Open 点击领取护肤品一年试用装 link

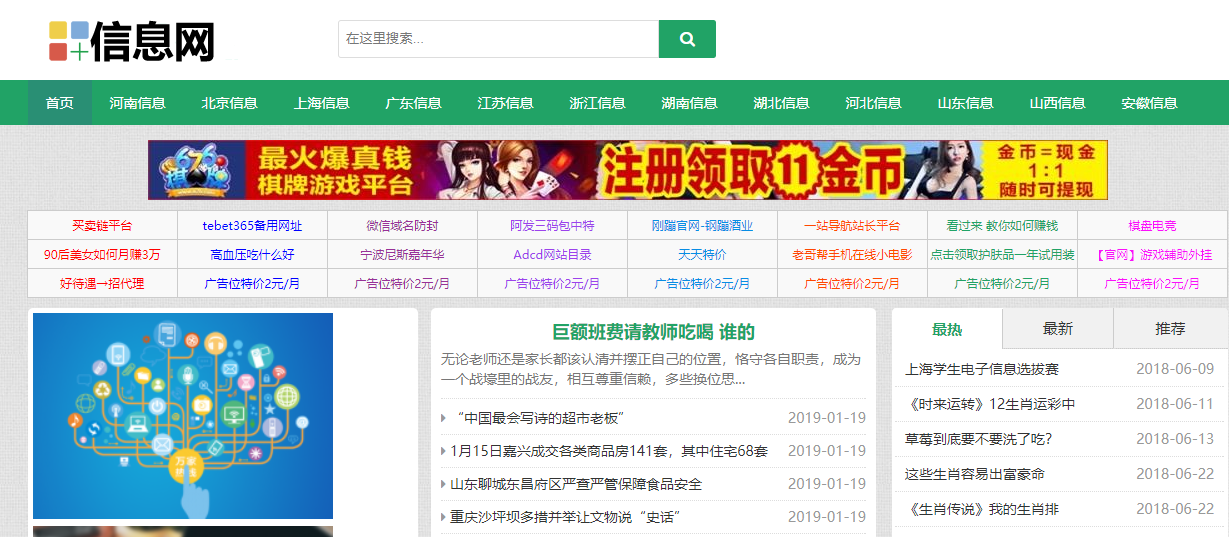coord(1002,255)
